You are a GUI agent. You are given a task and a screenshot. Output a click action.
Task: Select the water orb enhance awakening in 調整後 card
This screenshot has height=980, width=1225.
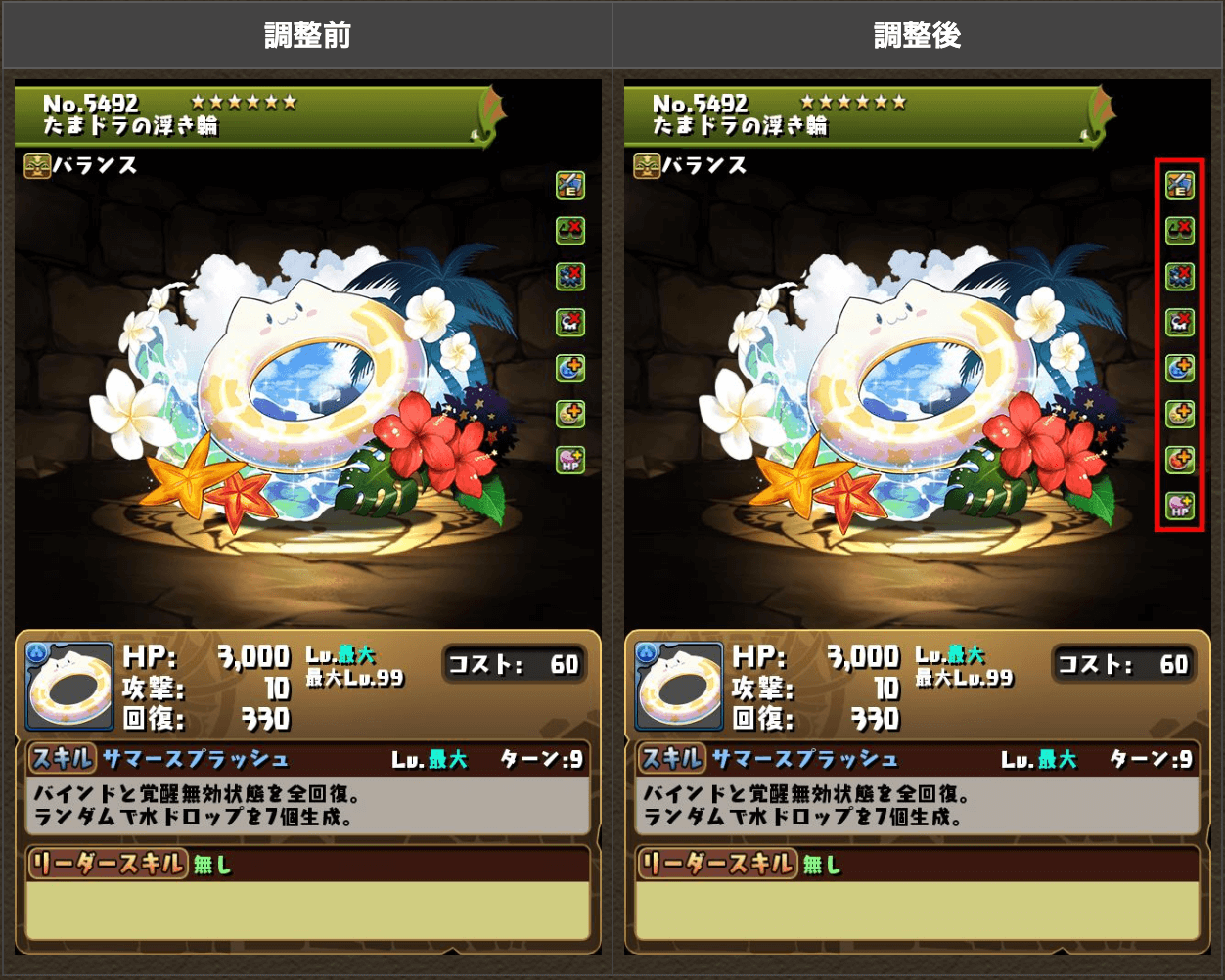click(1180, 368)
